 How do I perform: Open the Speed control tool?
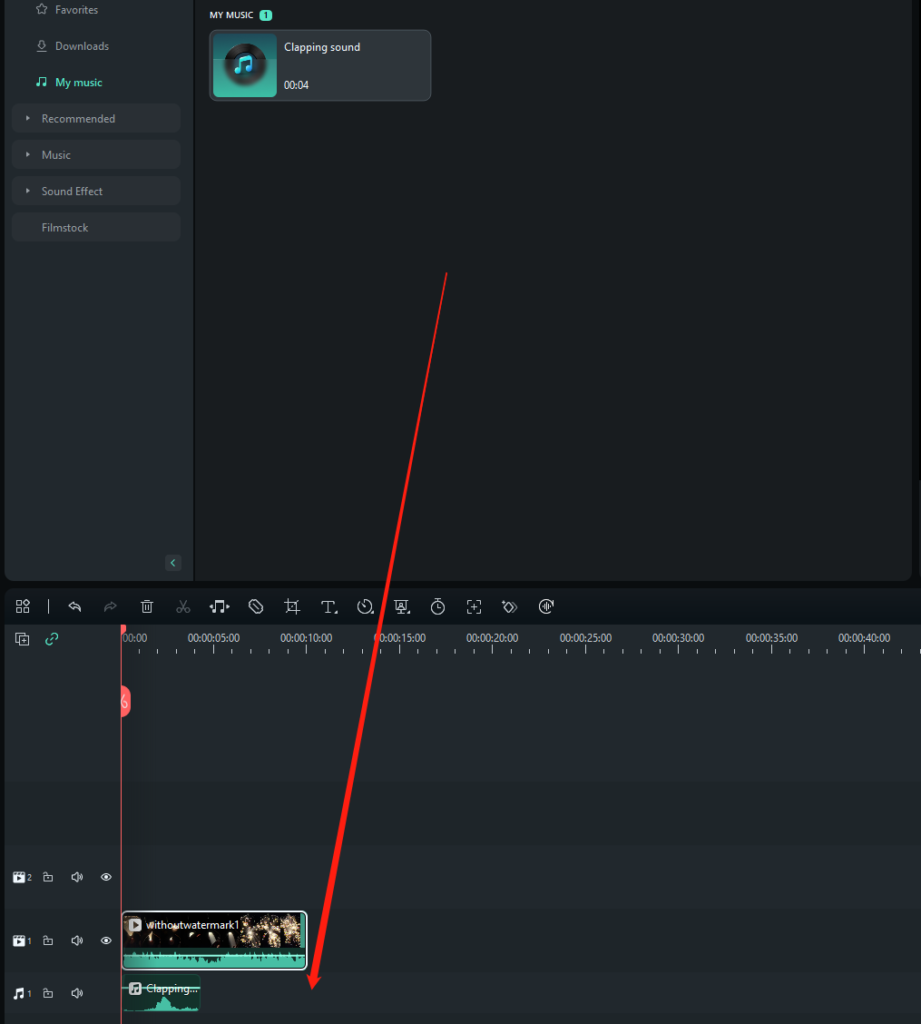click(365, 606)
